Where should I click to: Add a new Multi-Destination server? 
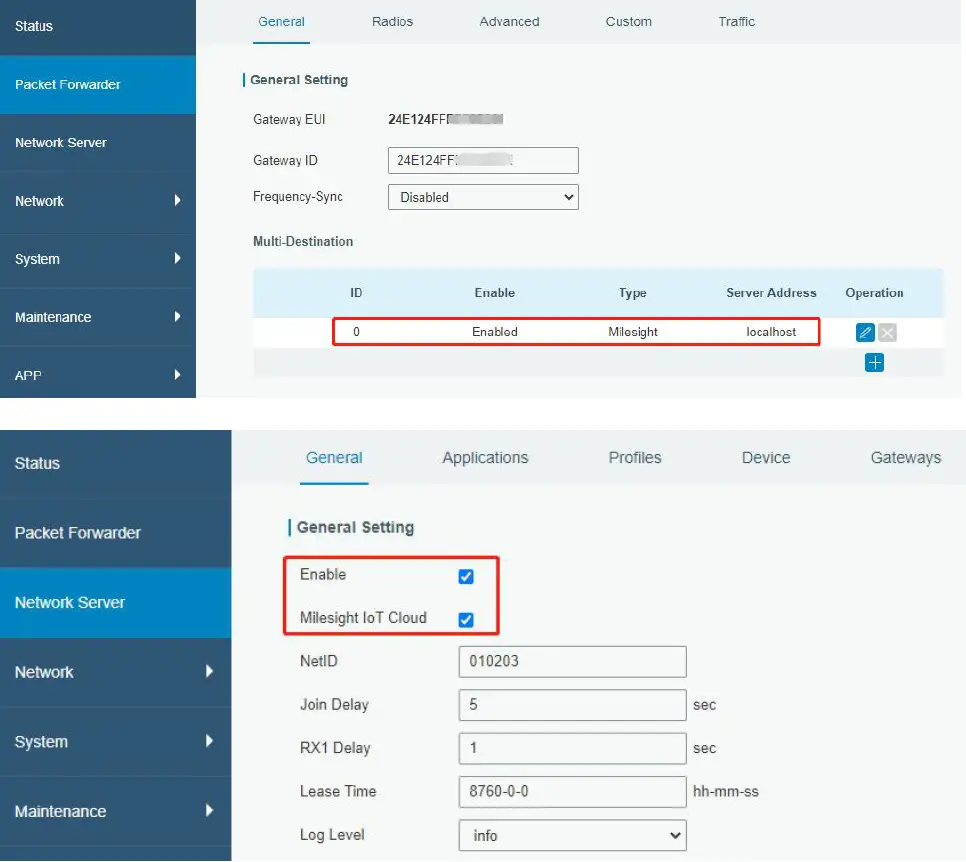click(874, 362)
